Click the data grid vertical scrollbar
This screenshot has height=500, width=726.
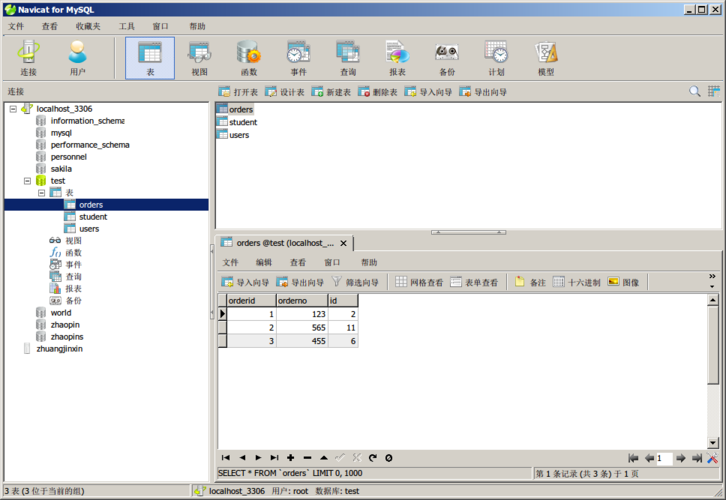click(x=713, y=371)
